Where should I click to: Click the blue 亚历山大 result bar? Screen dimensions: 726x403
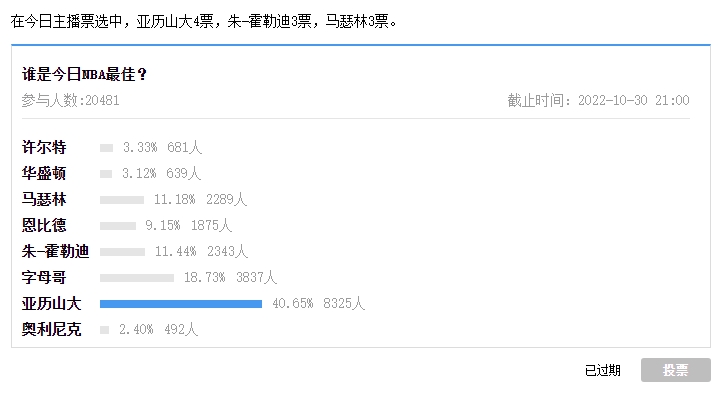181,304
